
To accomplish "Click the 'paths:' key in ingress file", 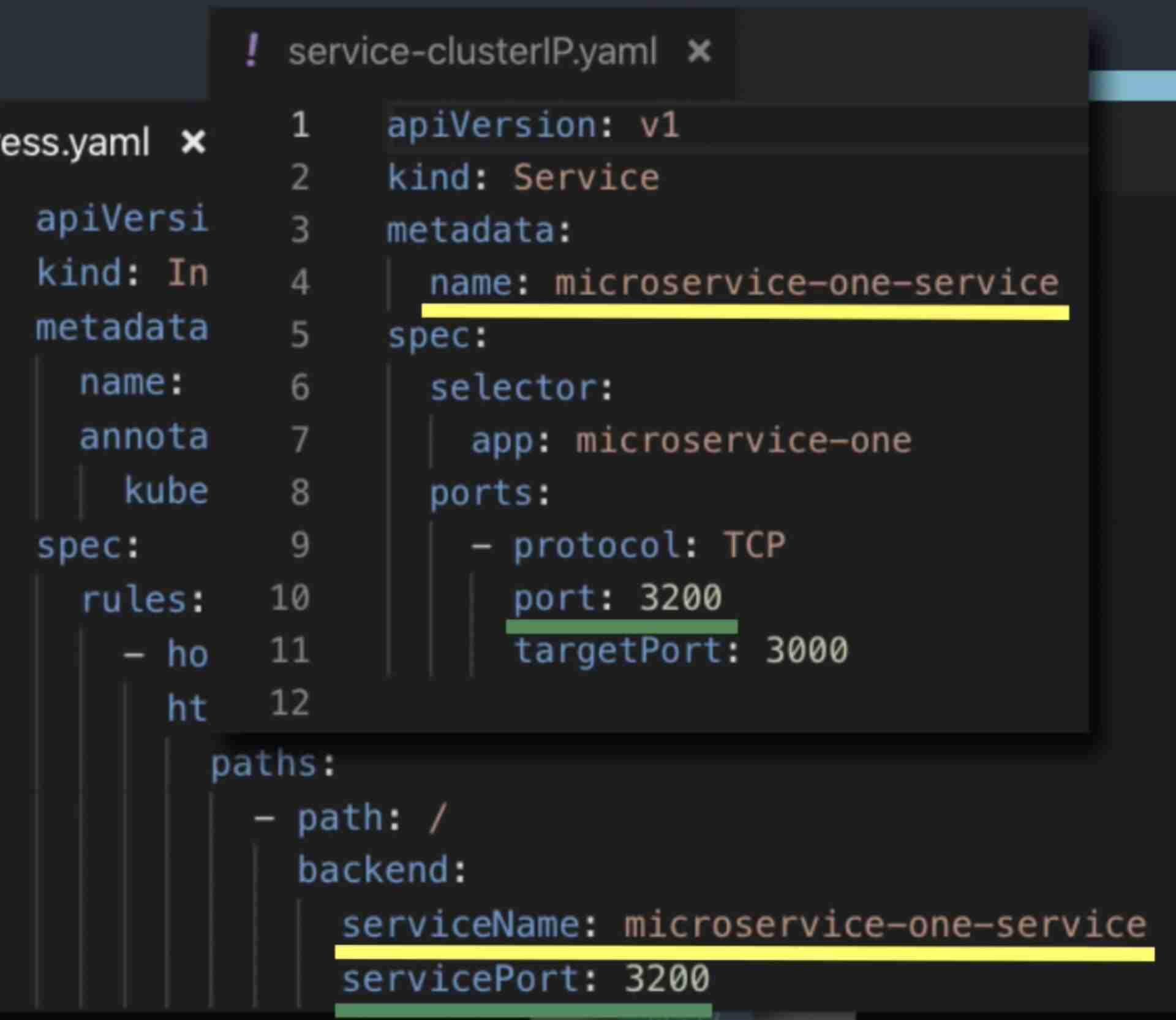I will (x=273, y=765).
